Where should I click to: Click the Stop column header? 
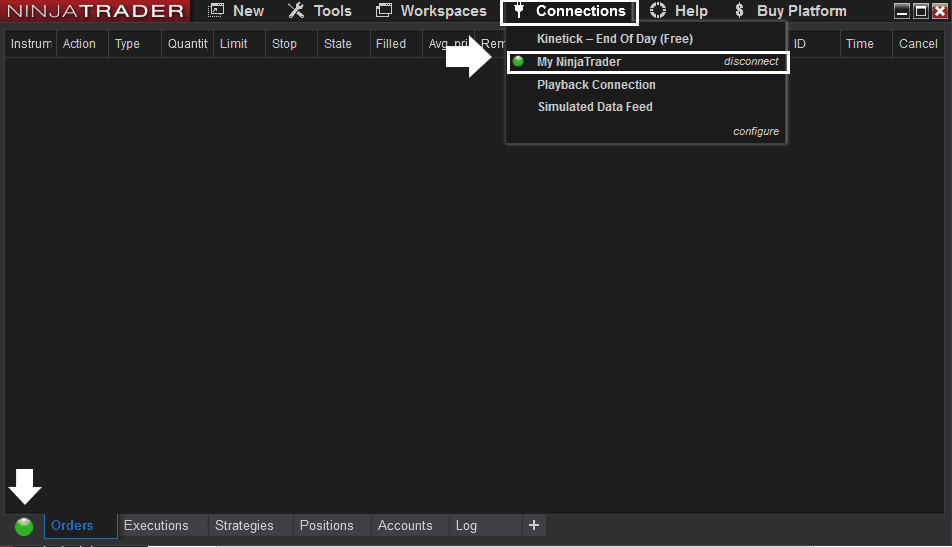click(x=291, y=44)
